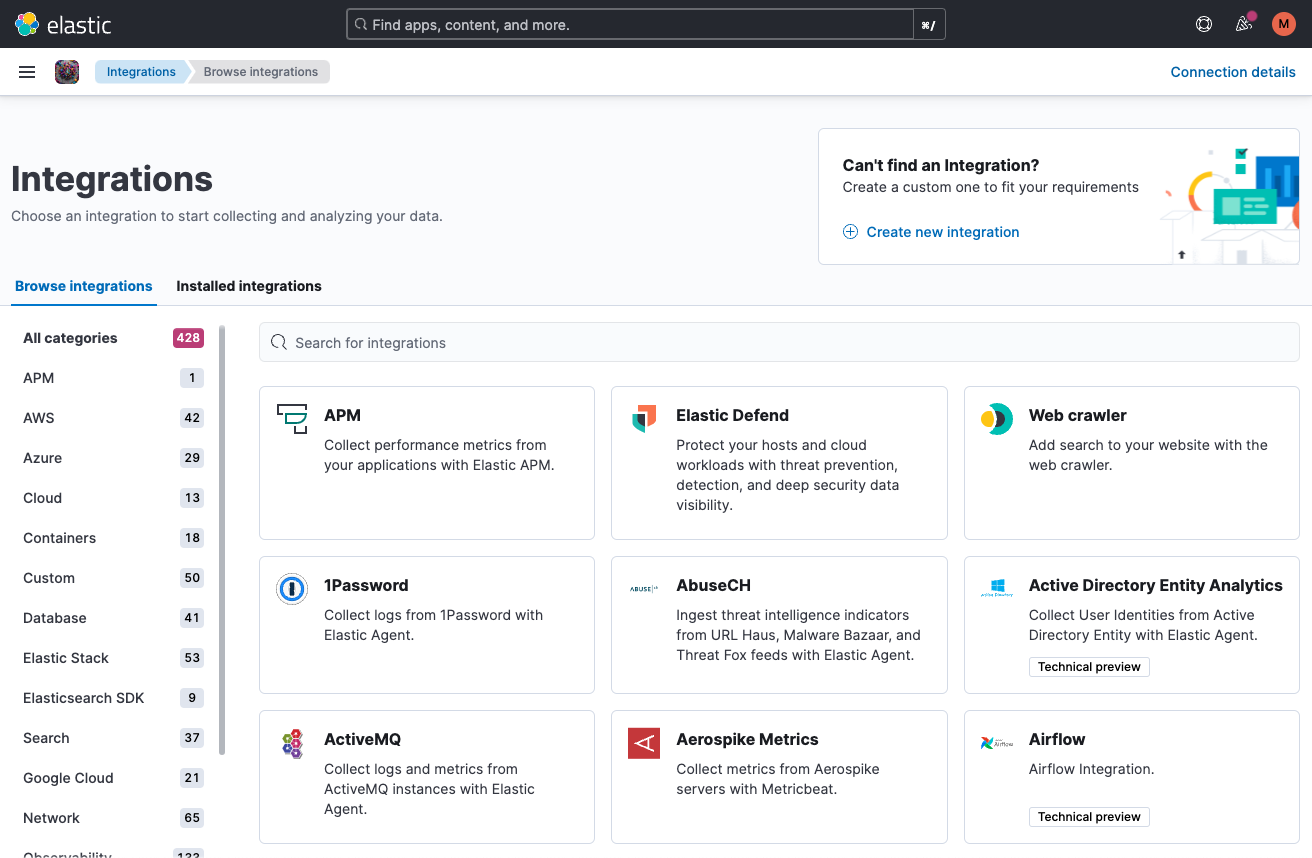Click Create new integration link

[943, 232]
